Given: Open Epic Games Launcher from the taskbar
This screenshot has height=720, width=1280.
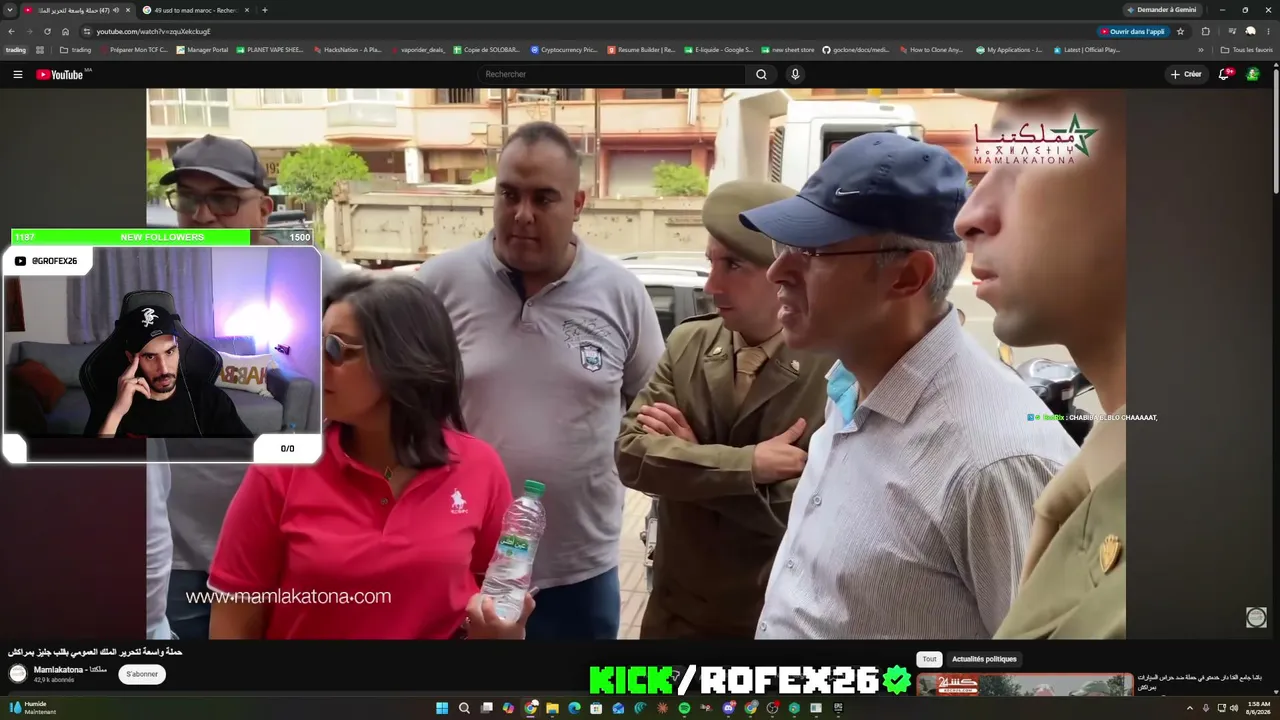Looking at the screenshot, I should point(838,708).
